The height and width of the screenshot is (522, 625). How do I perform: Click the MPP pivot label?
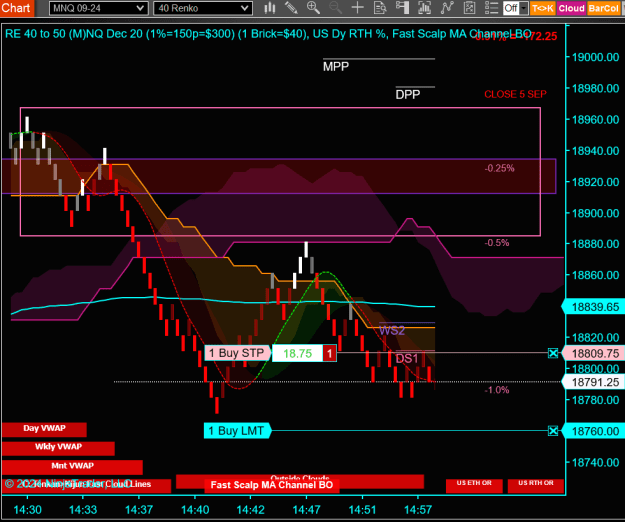pyautogui.click(x=336, y=66)
